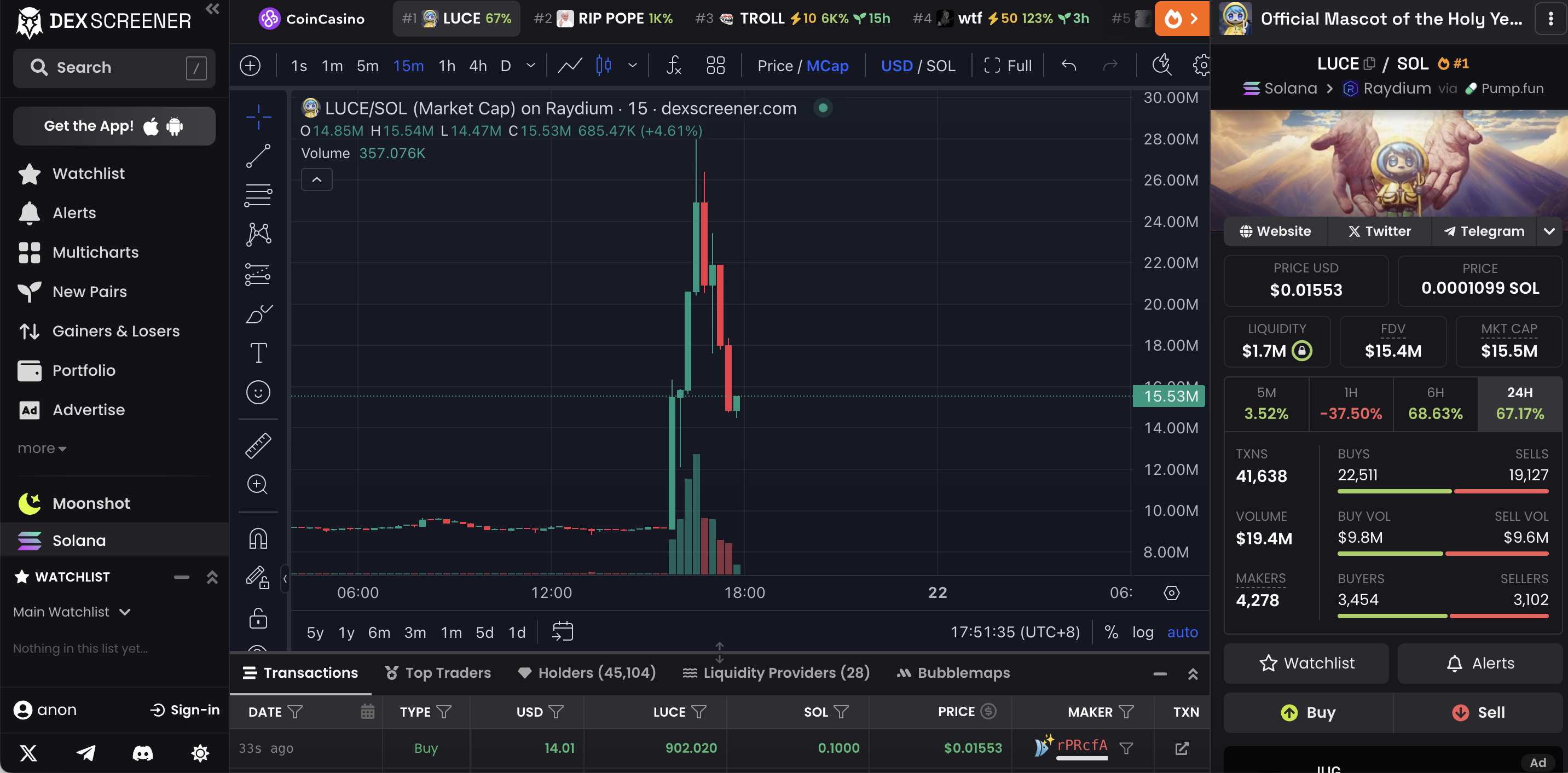1568x773 pixels.
Task: Collapse the left sidebar with double chevron
Action: coord(212,9)
